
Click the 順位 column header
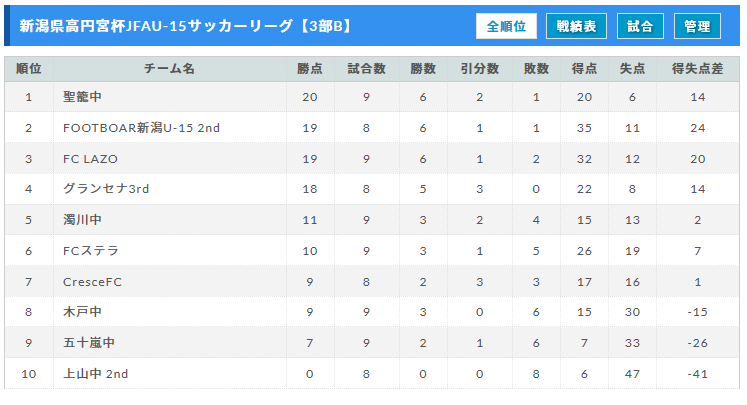point(29,69)
